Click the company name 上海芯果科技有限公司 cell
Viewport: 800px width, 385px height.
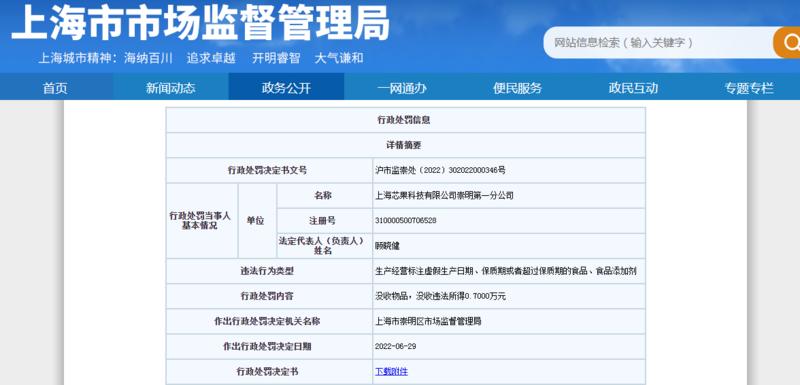coord(509,195)
